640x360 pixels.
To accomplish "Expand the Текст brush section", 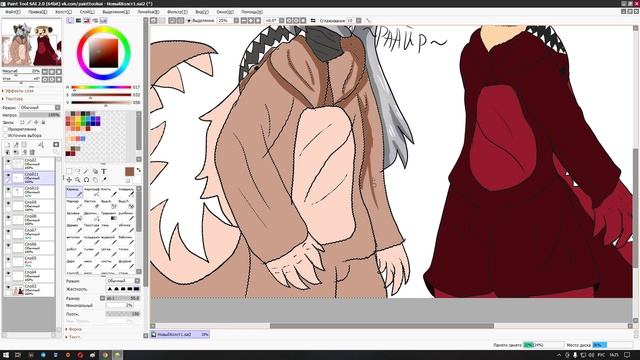I will (x=73, y=337).
